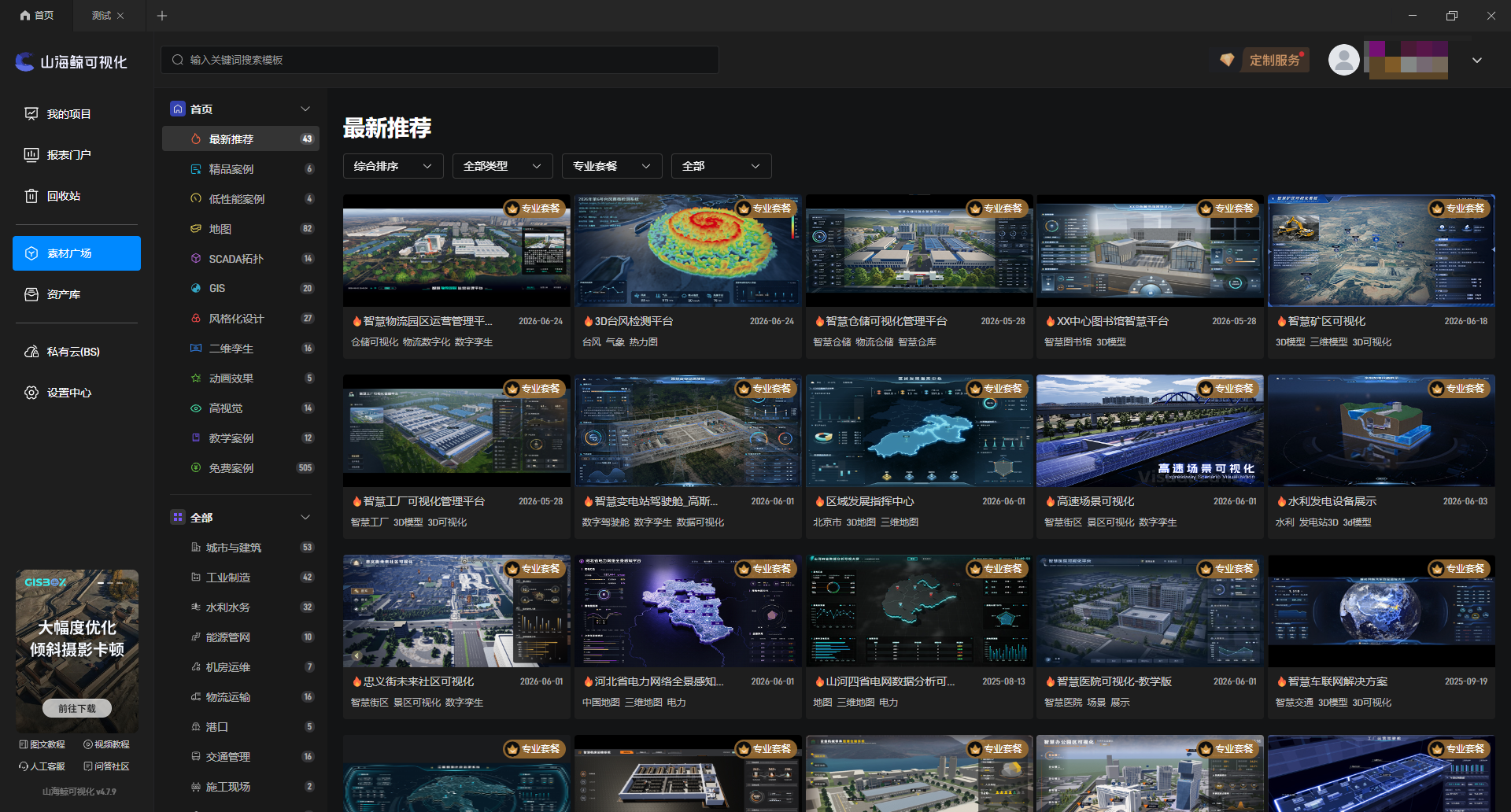The height and width of the screenshot is (812, 1511).
Task: Click the 前往下载 button on banner
Action: (77, 708)
